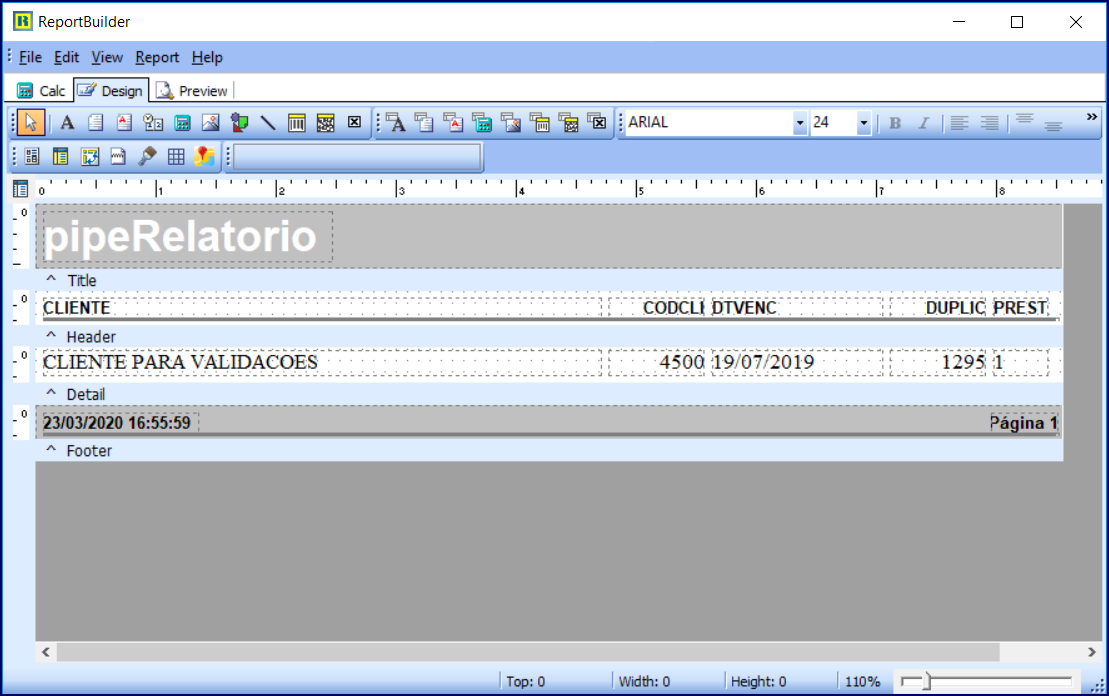Select the PageBreak component tool
The width and height of the screenshot is (1109, 696).
[118, 157]
